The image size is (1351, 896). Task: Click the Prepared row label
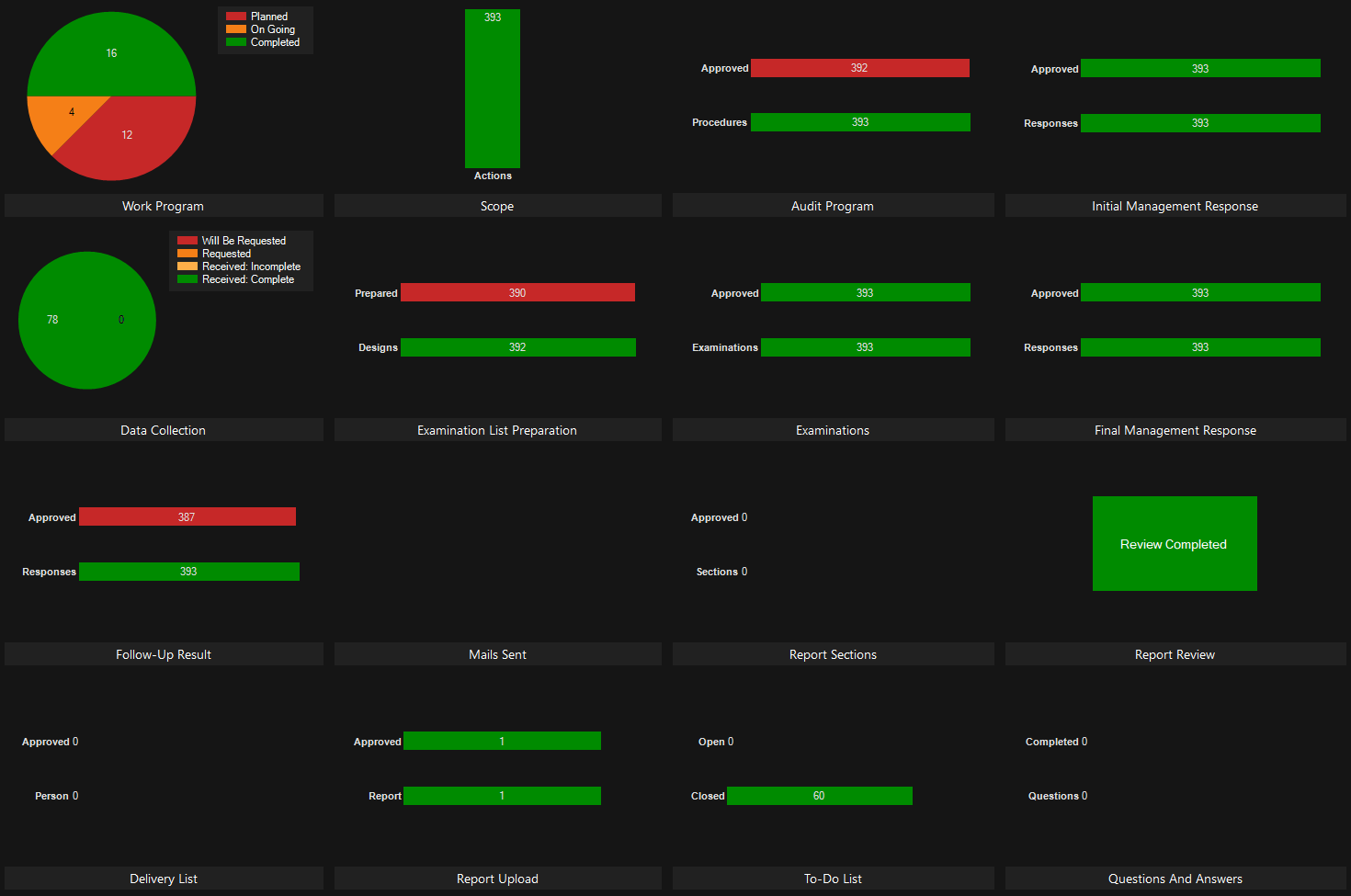[376, 293]
